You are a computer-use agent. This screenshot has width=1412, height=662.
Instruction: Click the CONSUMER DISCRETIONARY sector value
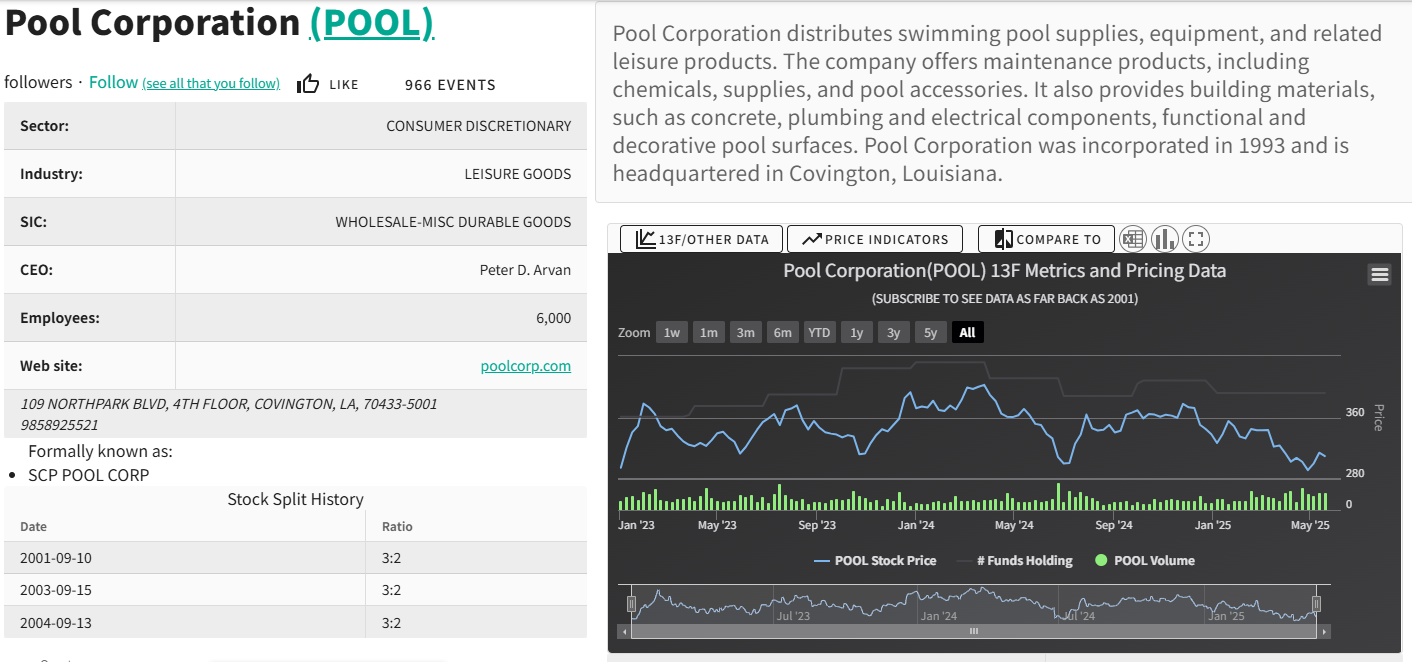tap(479, 126)
